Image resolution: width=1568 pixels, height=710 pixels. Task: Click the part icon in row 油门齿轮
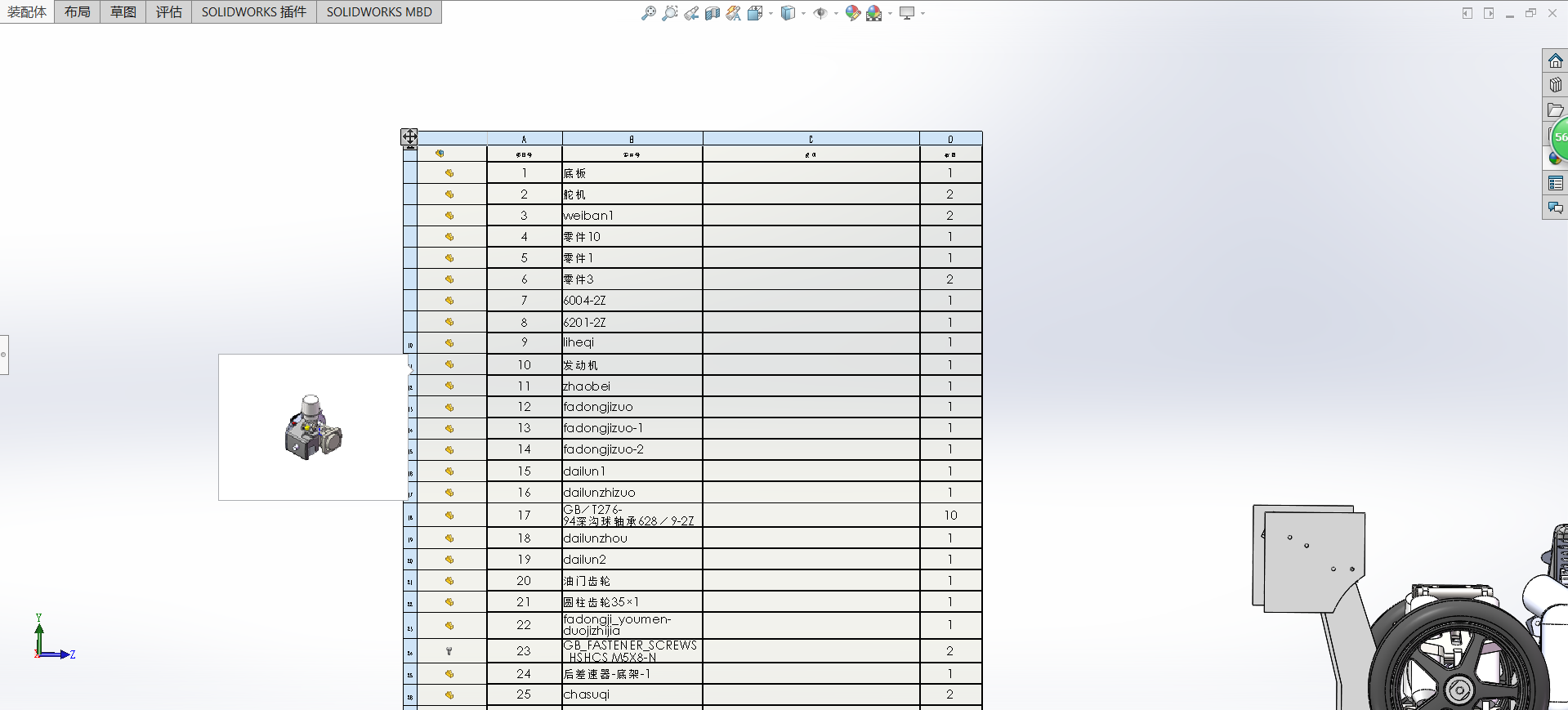click(x=449, y=581)
